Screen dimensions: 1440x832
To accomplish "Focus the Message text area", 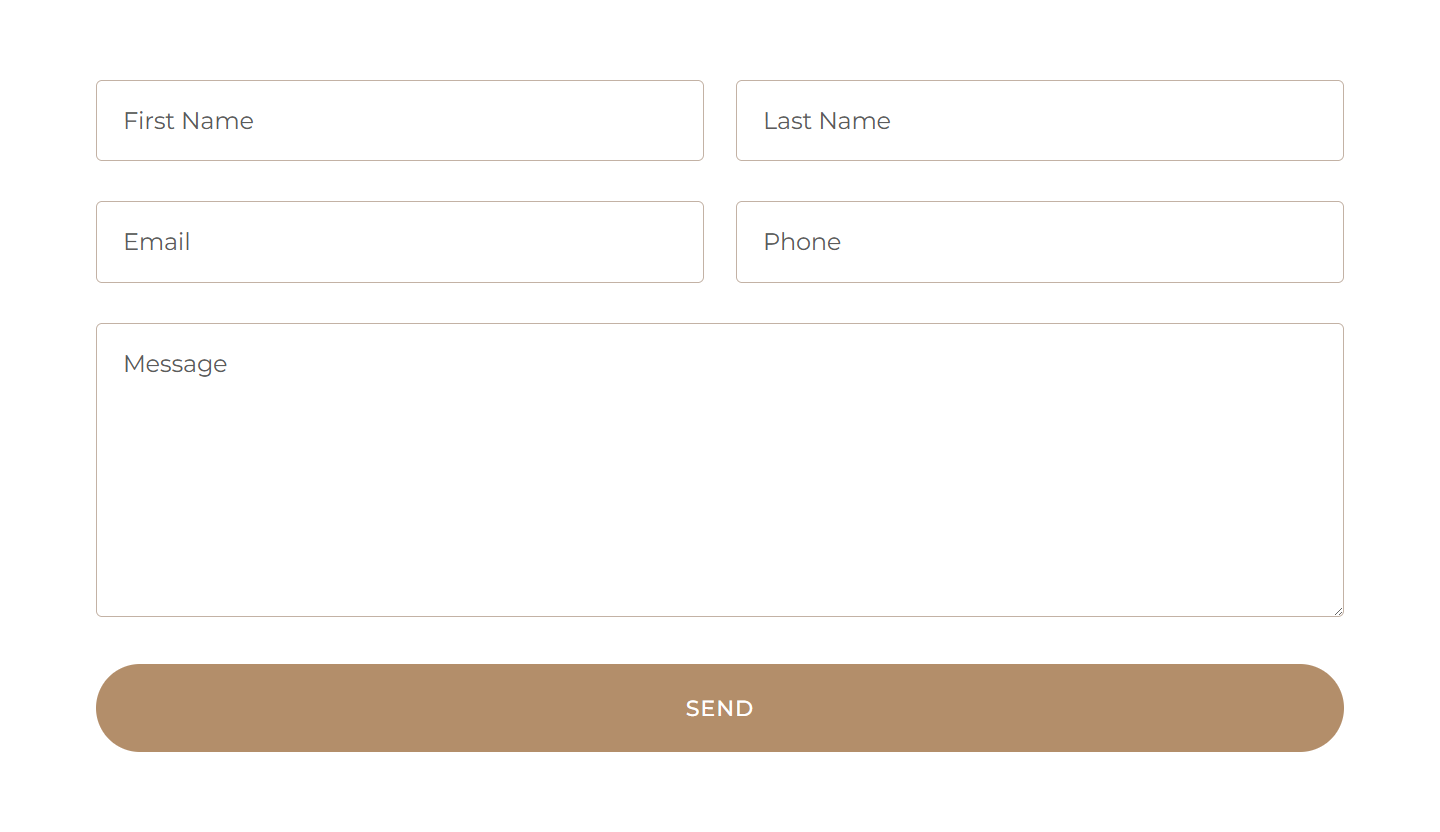I will 720,470.
